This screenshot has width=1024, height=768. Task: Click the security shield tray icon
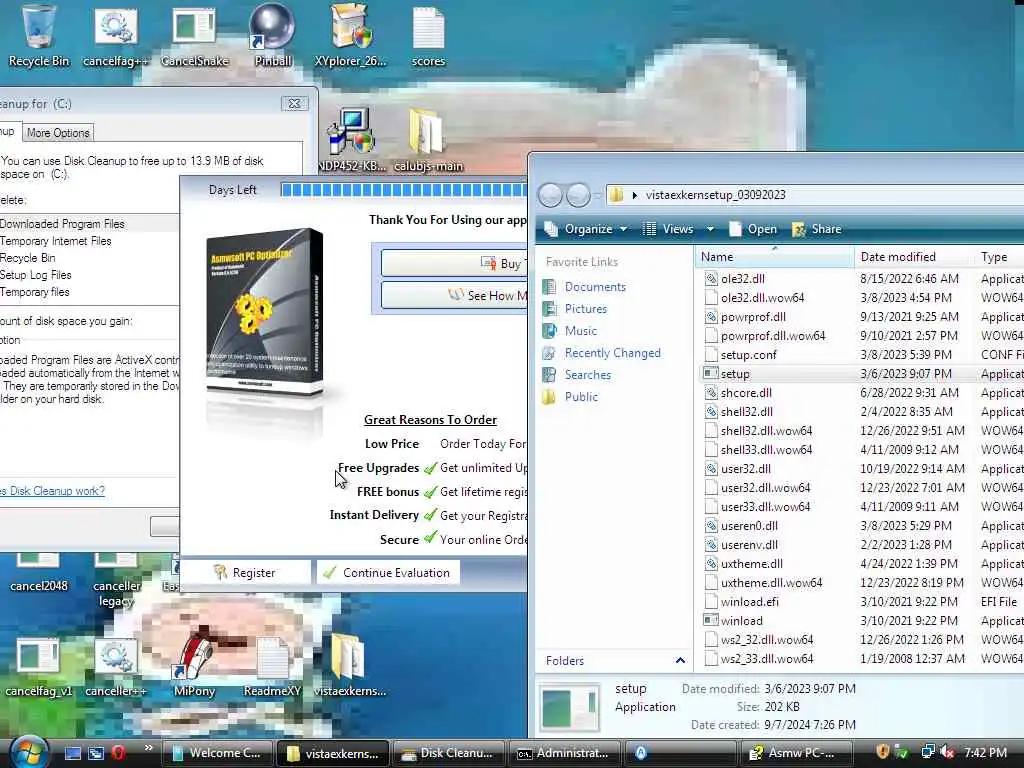point(882,752)
